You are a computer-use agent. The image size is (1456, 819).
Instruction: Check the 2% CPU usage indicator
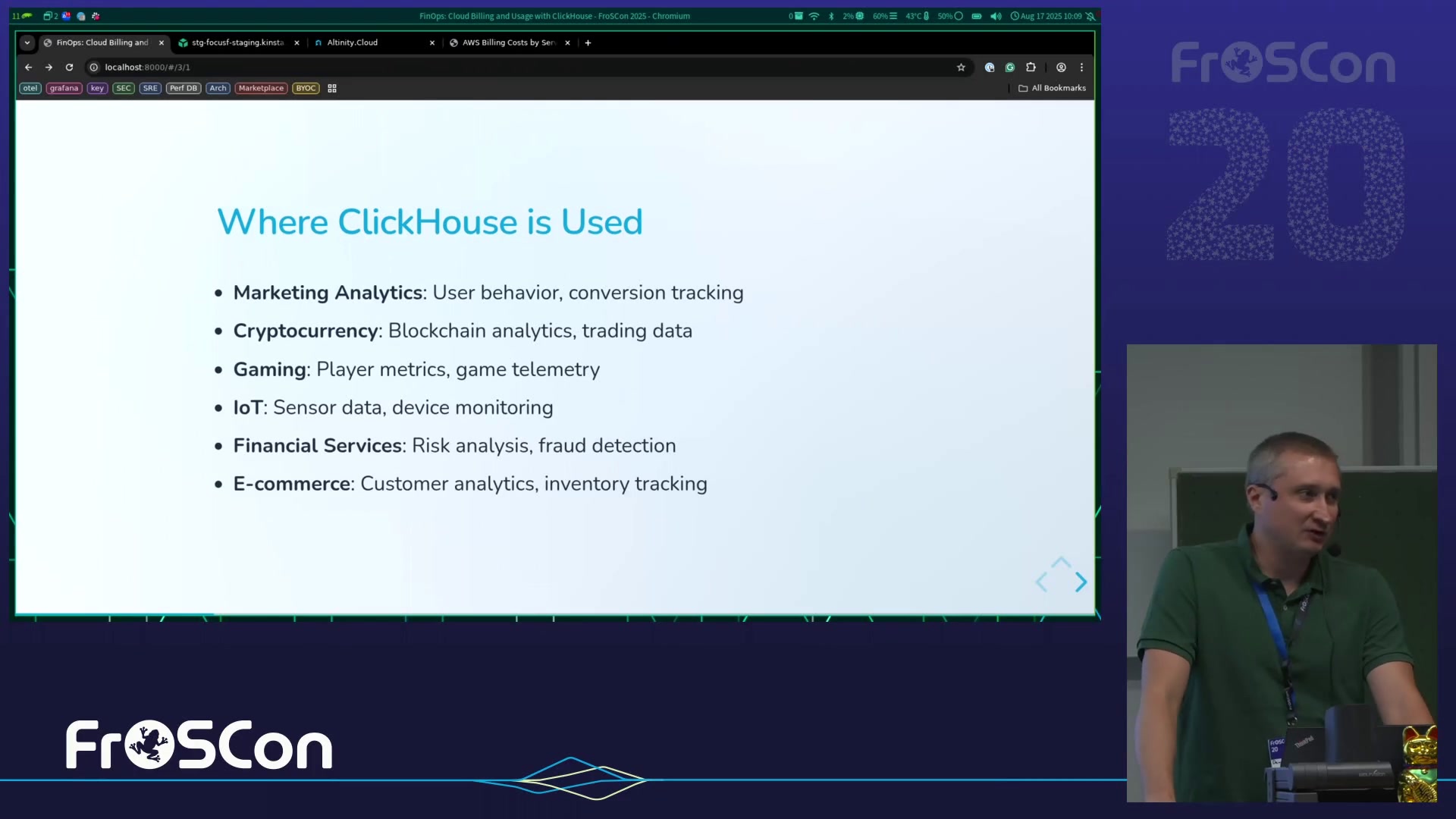point(853,16)
